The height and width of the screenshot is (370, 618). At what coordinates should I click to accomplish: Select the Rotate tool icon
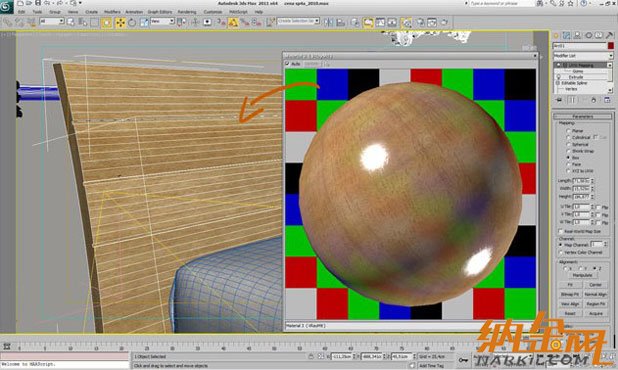132,22
